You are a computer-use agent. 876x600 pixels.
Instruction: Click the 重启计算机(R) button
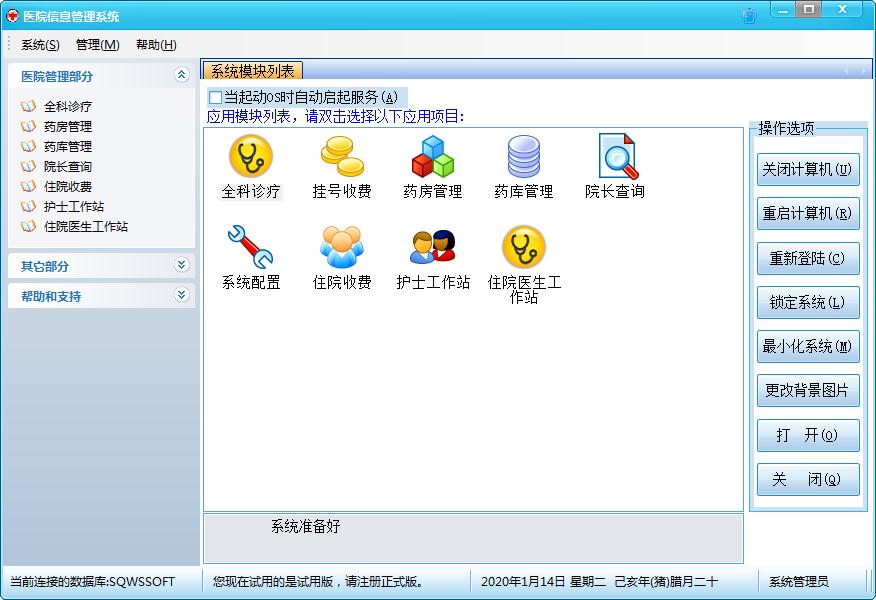pos(808,213)
